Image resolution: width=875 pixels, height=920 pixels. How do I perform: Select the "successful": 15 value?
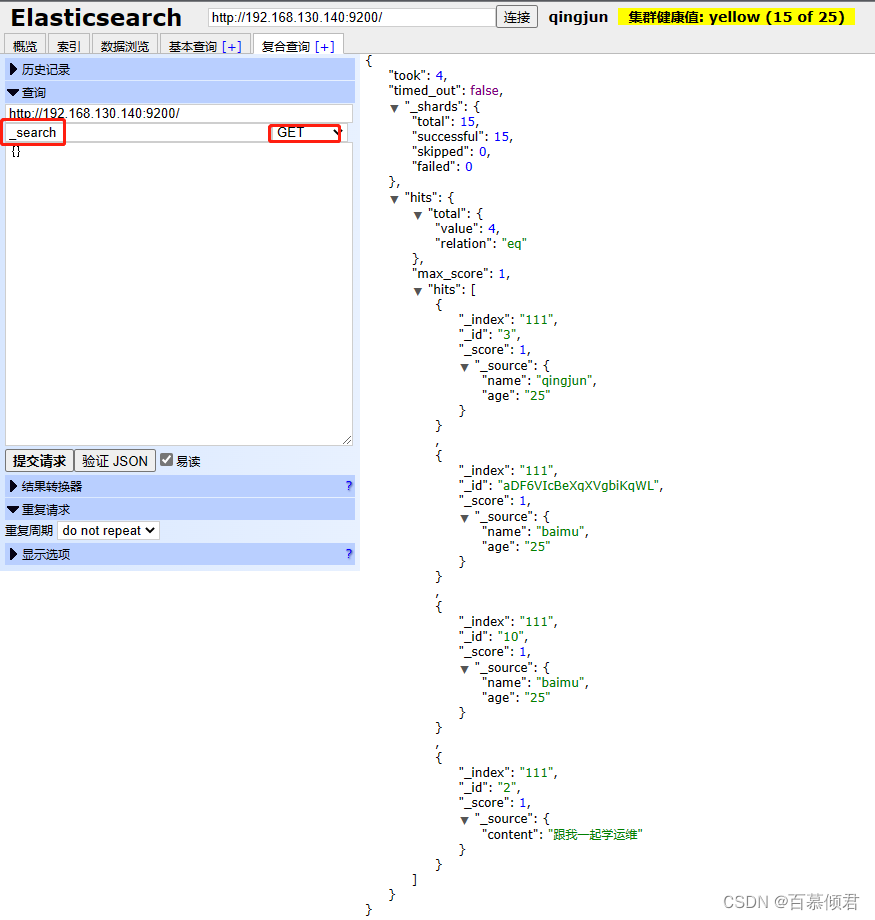click(x=502, y=137)
